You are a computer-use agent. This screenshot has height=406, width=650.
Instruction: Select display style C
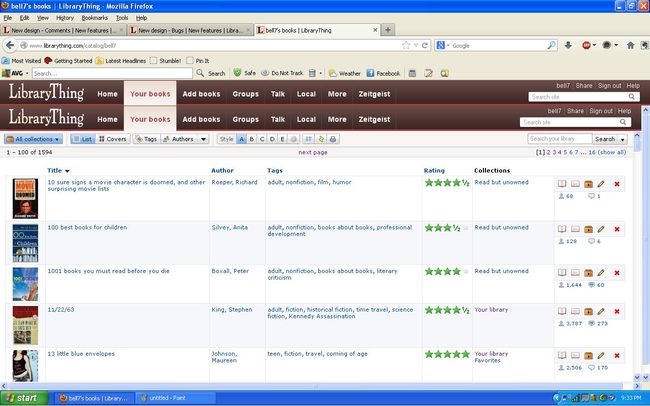[x=262, y=139]
